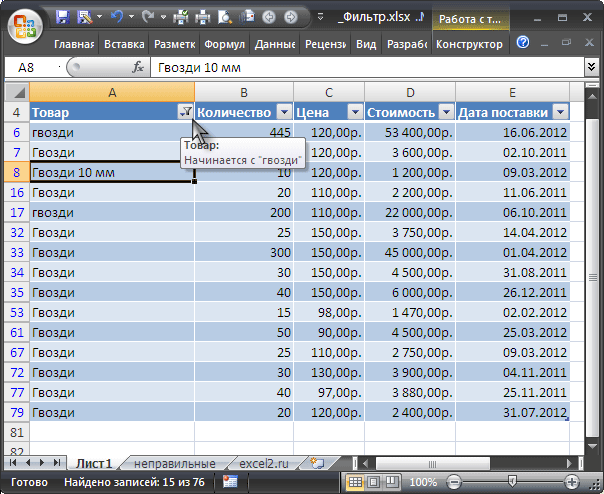
Task: Click the Insert Worksheet tab icon
Action: [x=317, y=463]
